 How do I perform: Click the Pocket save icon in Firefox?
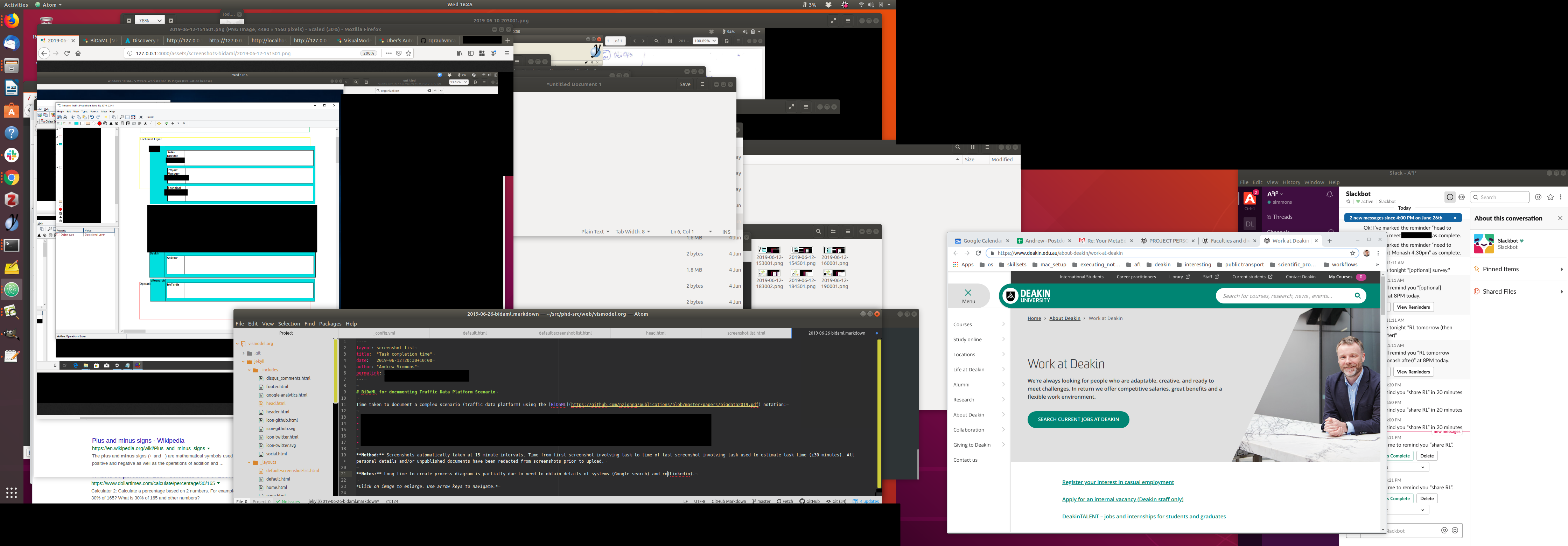[399, 54]
